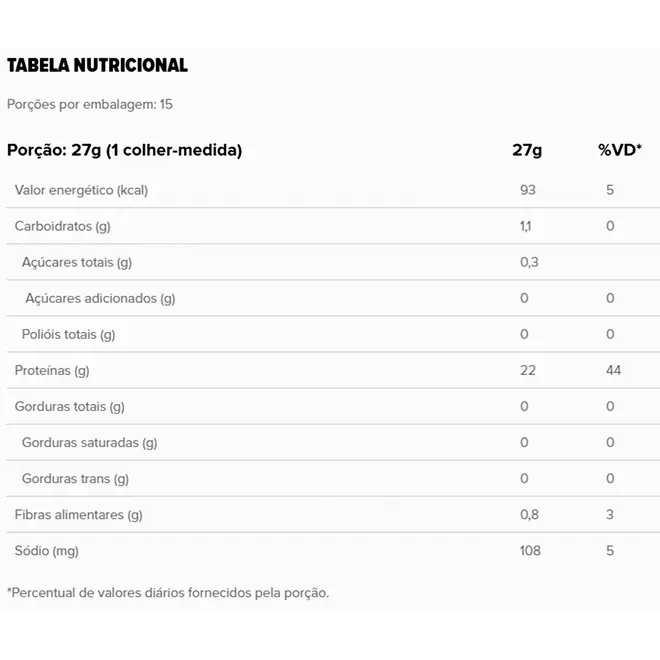Click the Porção: 27g (1 colher-medida) header

tap(125, 150)
